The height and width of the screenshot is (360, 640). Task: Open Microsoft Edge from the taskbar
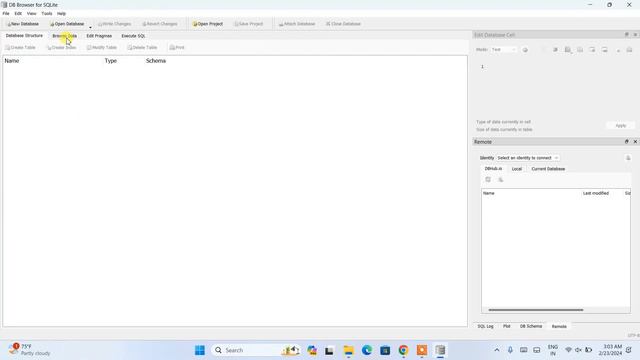tap(367, 350)
